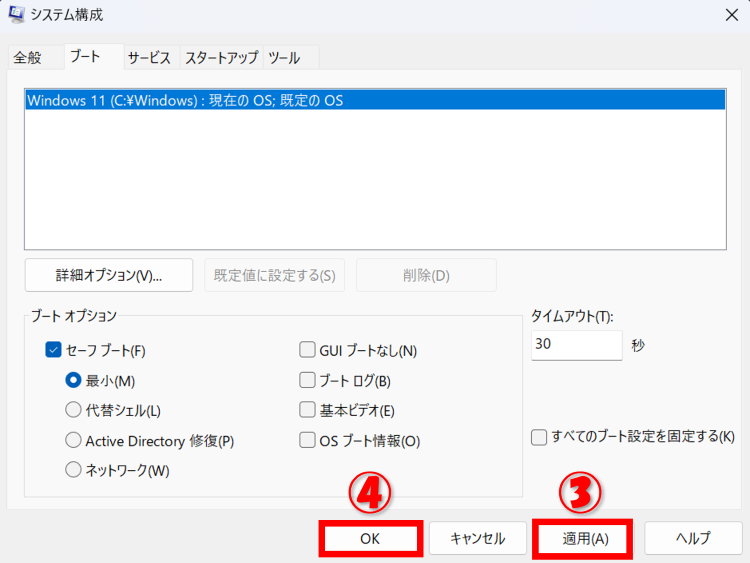Click the キャンセル button
The height and width of the screenshot is (563, 750).
pyautogui.click(x=477, y=538)
